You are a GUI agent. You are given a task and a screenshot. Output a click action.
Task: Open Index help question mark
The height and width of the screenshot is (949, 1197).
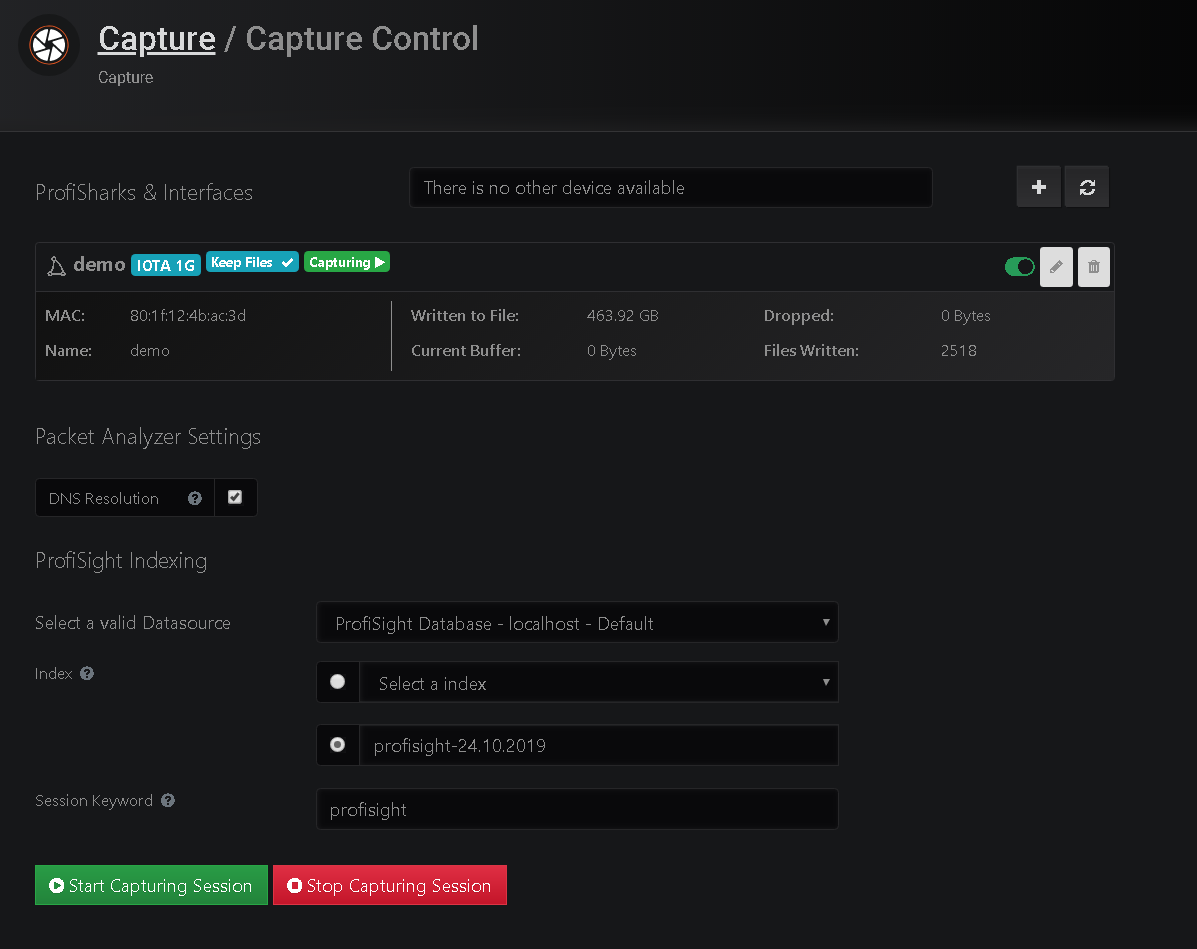pos(87,673)
